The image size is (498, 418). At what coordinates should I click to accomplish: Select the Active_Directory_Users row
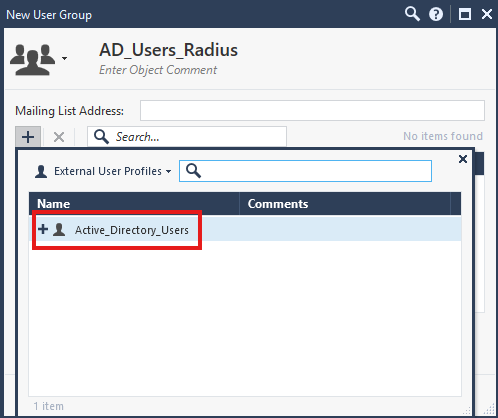(x=245, y=229)
